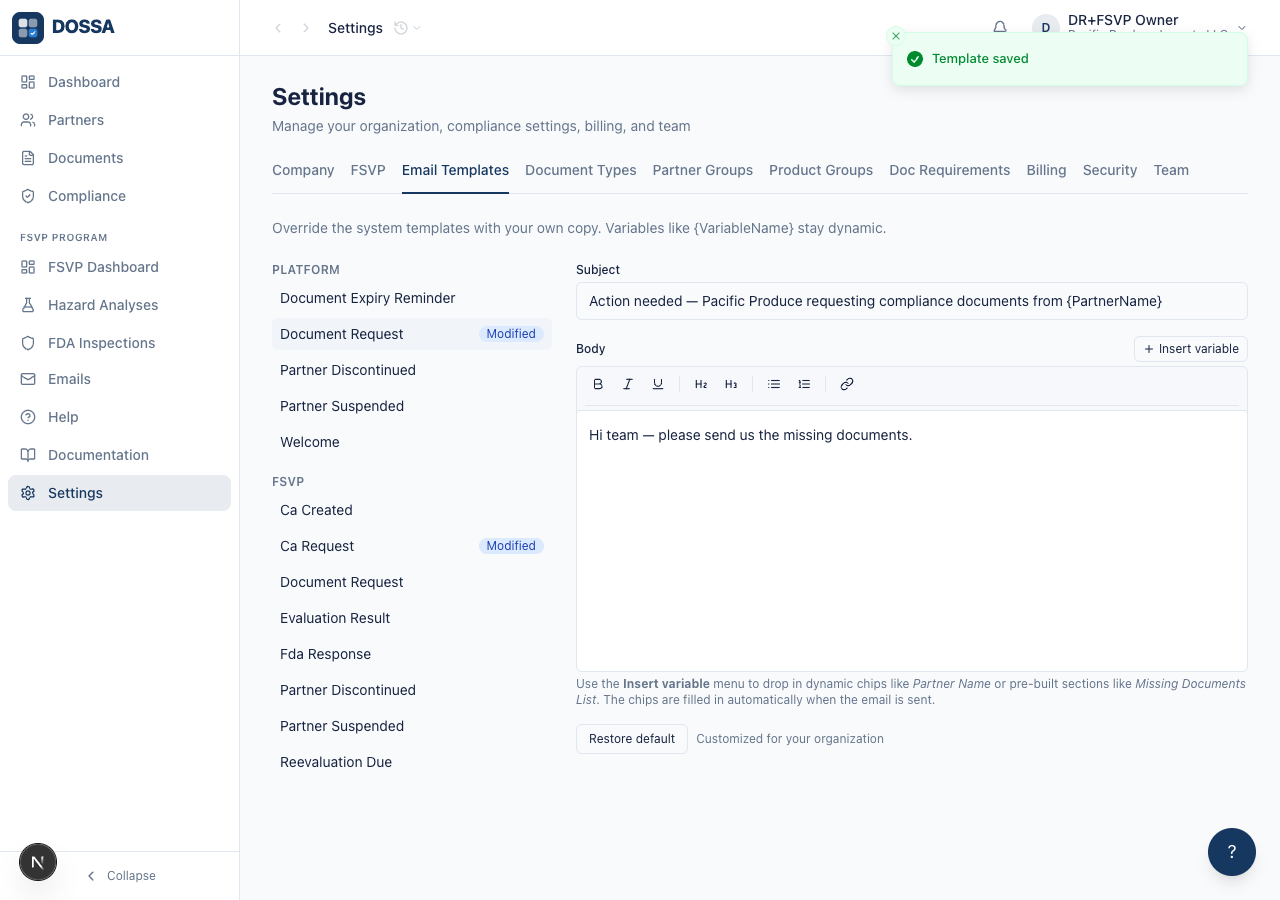
Task: Toggle underline formatting
Action: tap(658, 384)
